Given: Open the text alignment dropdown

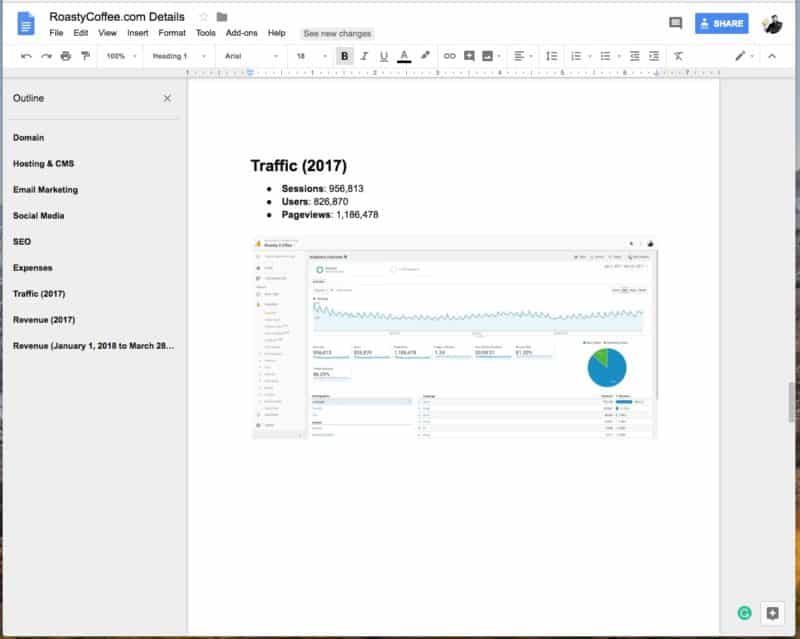Looking at the screenshot, I should click(x=522, y=56).
